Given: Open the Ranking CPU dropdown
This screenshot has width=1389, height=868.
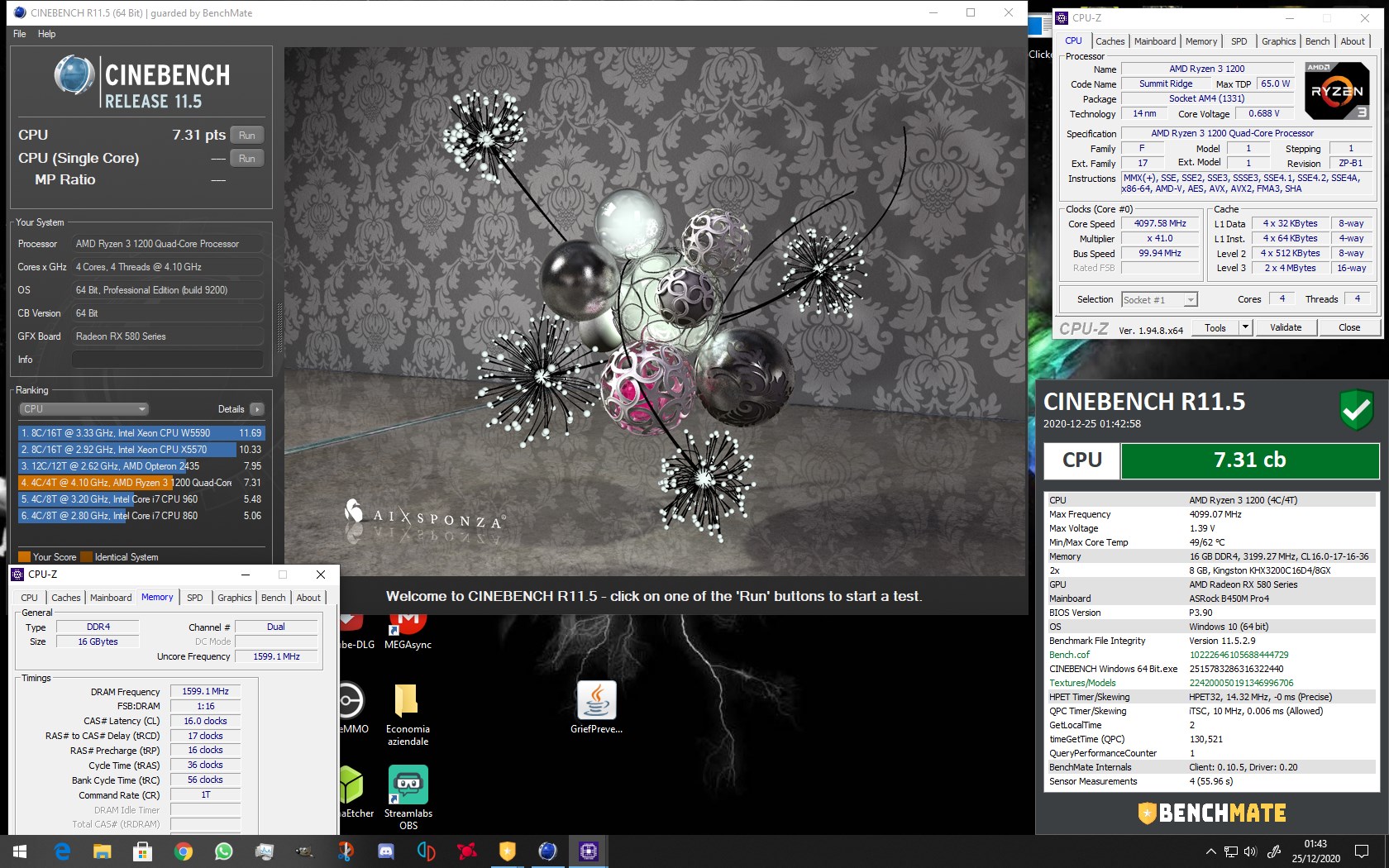Looking at the screenshot, I should pyautogui.click(x=84, y=409).
